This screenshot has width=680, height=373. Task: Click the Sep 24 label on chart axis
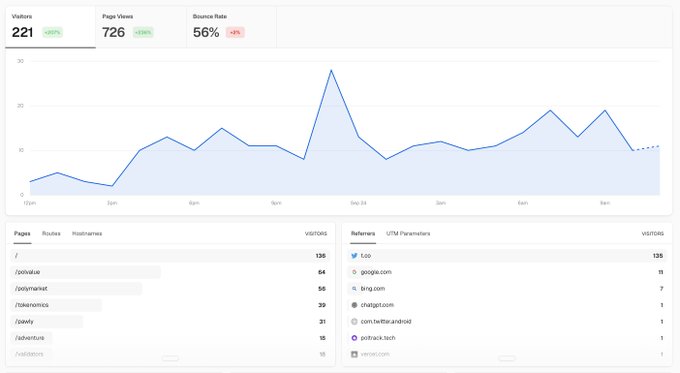pyautogui.click(x=358, y=203)
